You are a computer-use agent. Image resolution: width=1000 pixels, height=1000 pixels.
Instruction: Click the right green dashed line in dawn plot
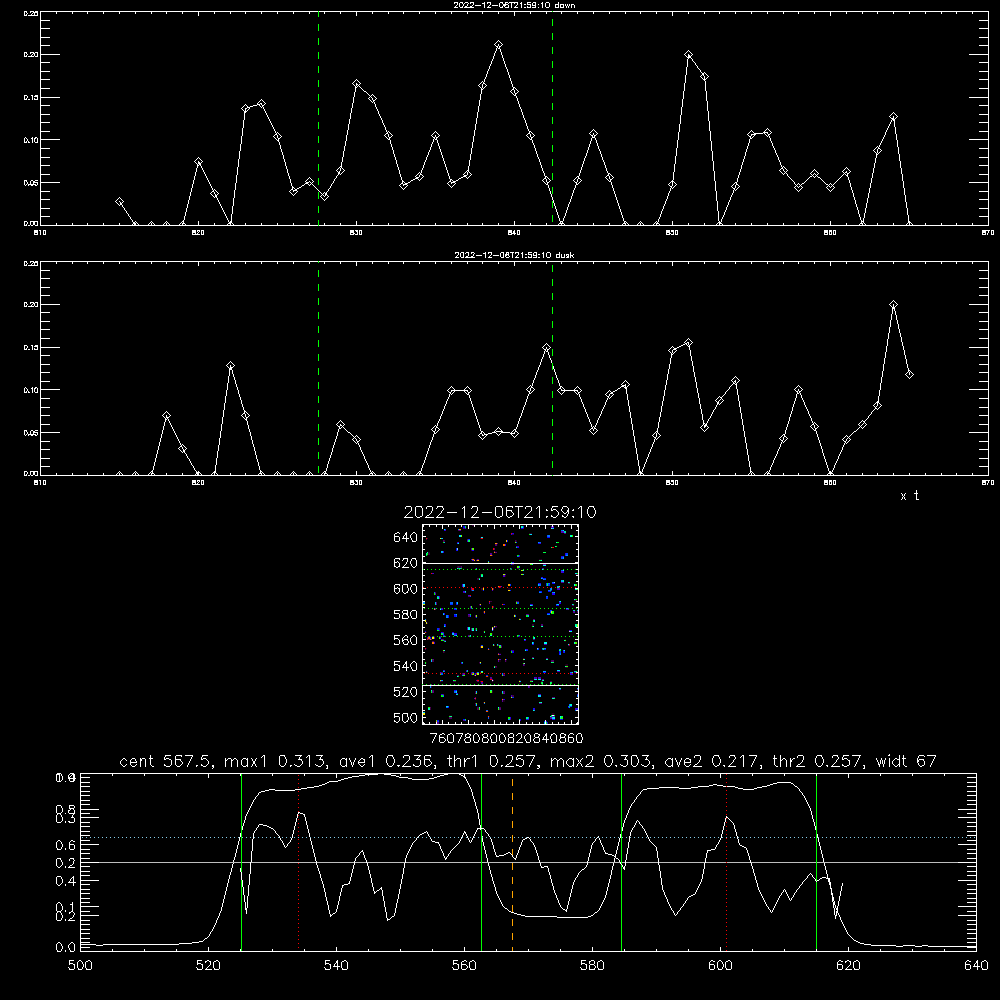[x=552, y=118]
